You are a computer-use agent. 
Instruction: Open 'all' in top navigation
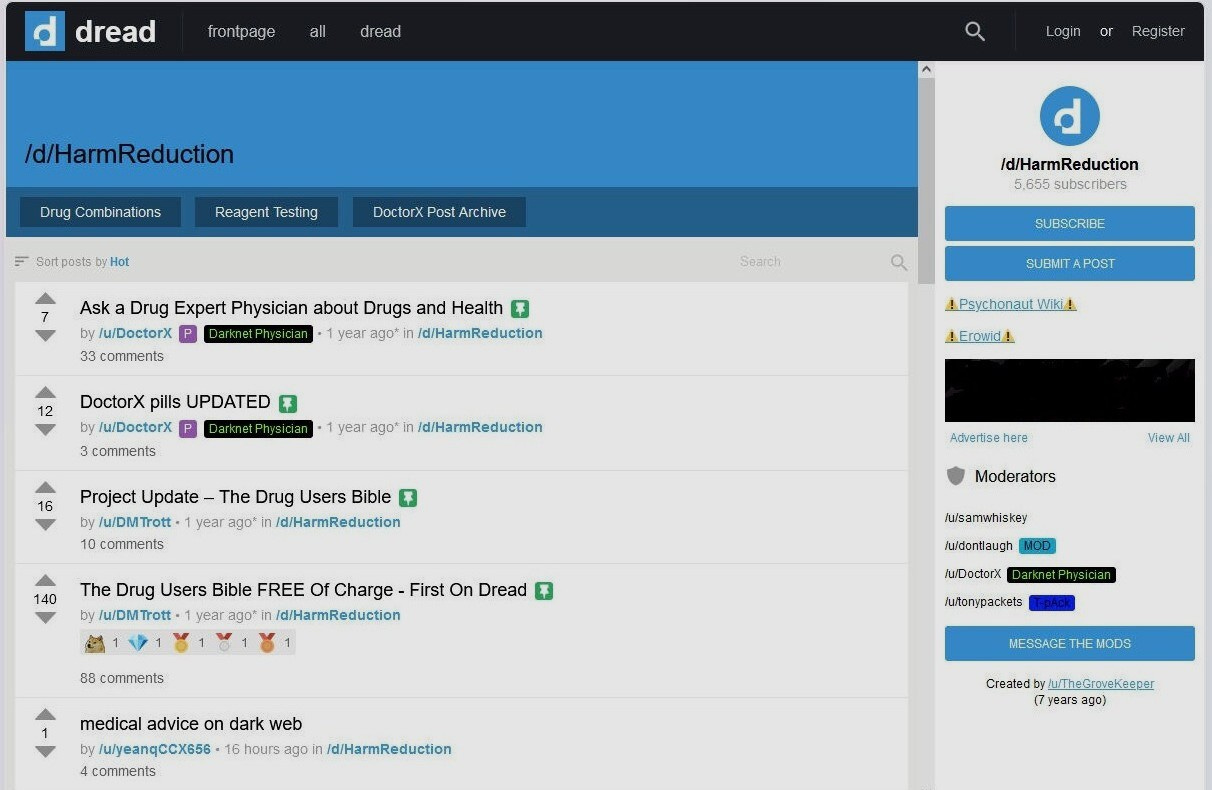pyautogui.click(x=318, y=31)
